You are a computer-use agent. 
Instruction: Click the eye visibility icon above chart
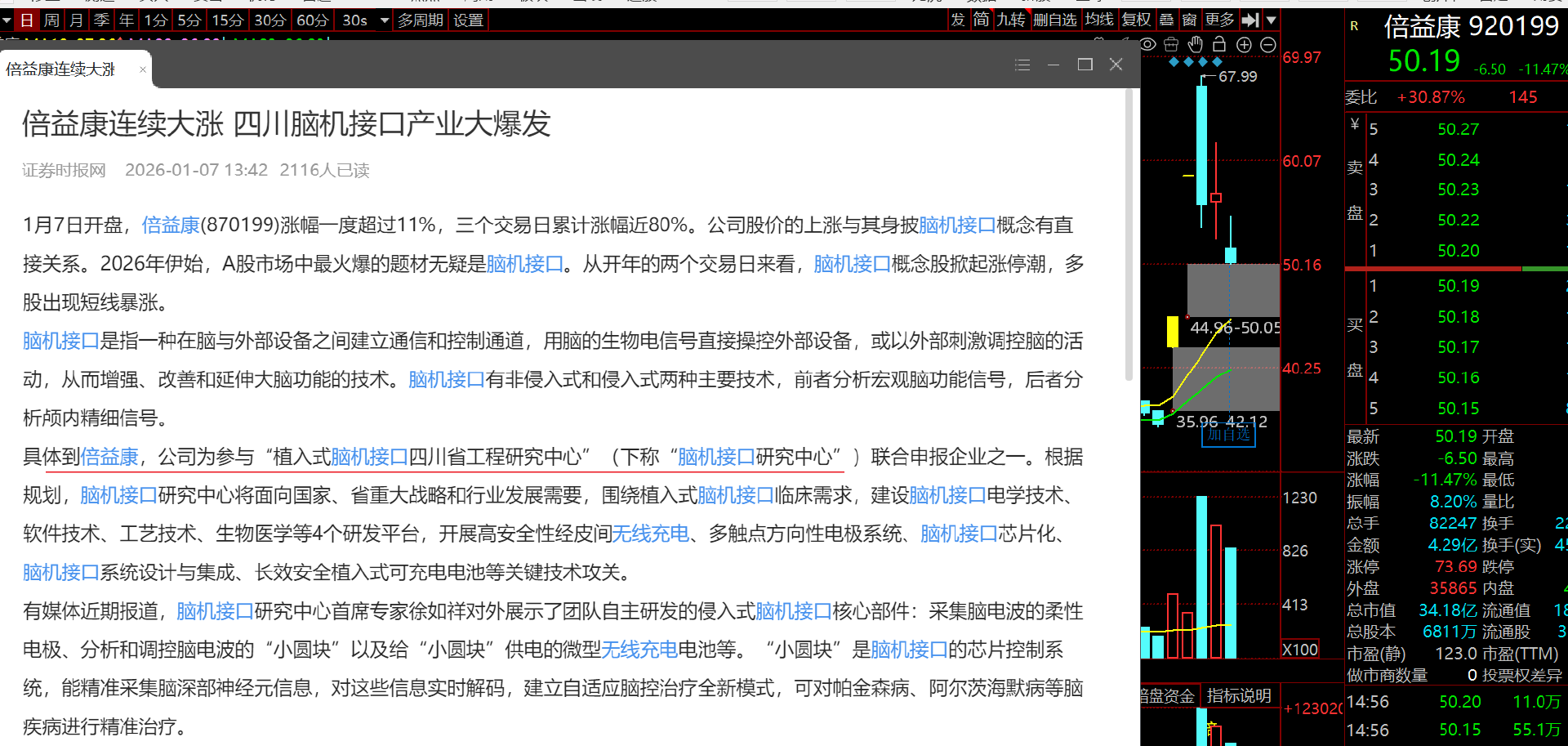pos(1148,44)
